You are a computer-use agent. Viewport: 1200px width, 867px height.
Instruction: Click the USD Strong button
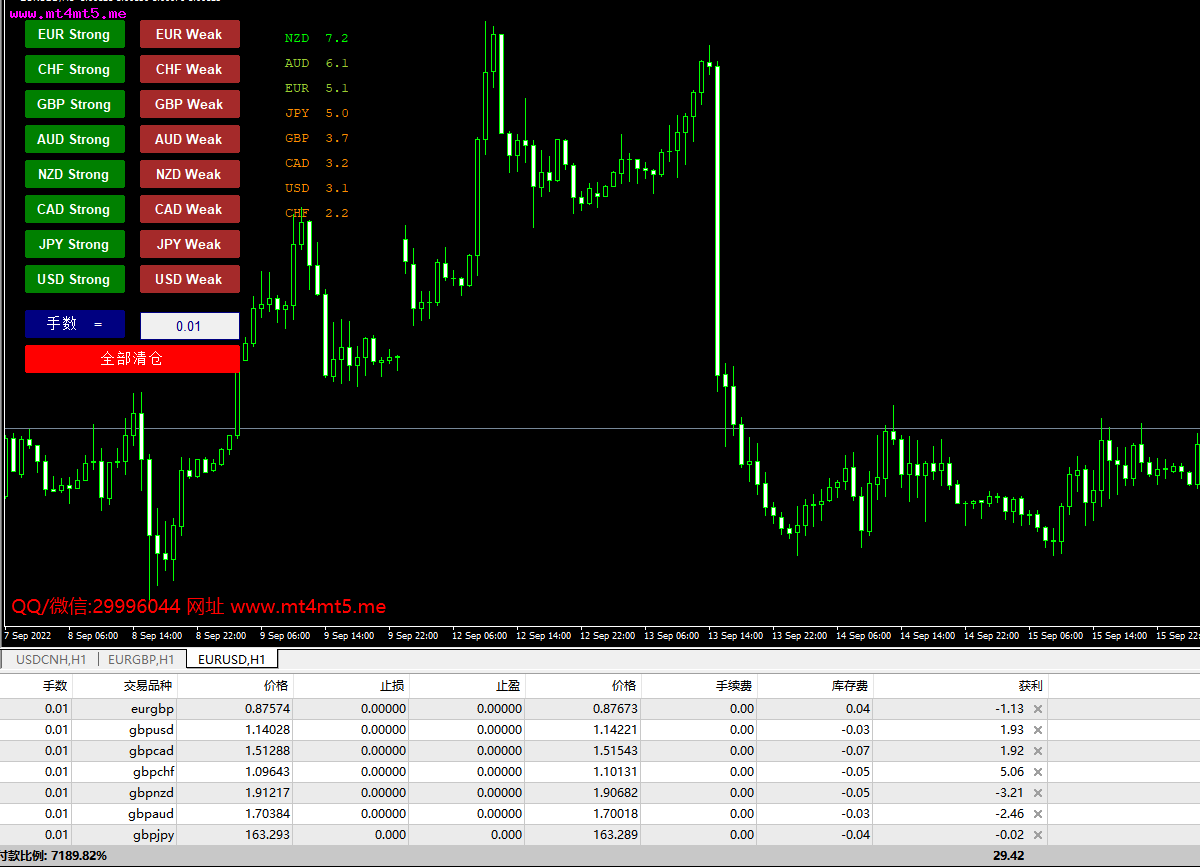click(x=75, y=279)
